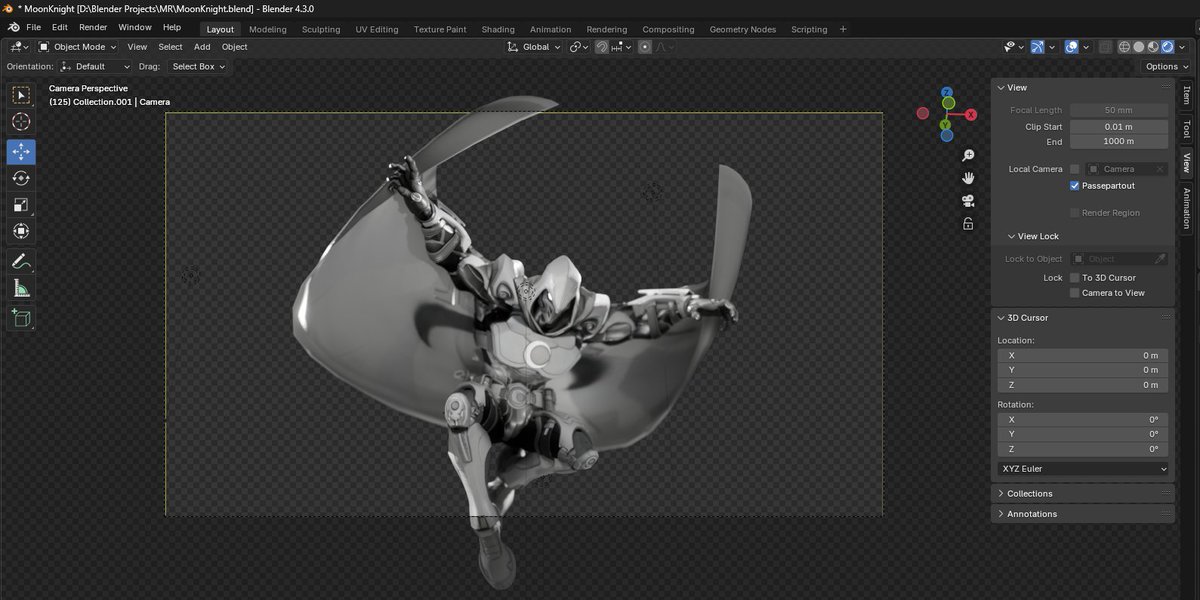The image size is (1200, 600).
Task: Toggle snapping magnet button
Action: (602, 47)
